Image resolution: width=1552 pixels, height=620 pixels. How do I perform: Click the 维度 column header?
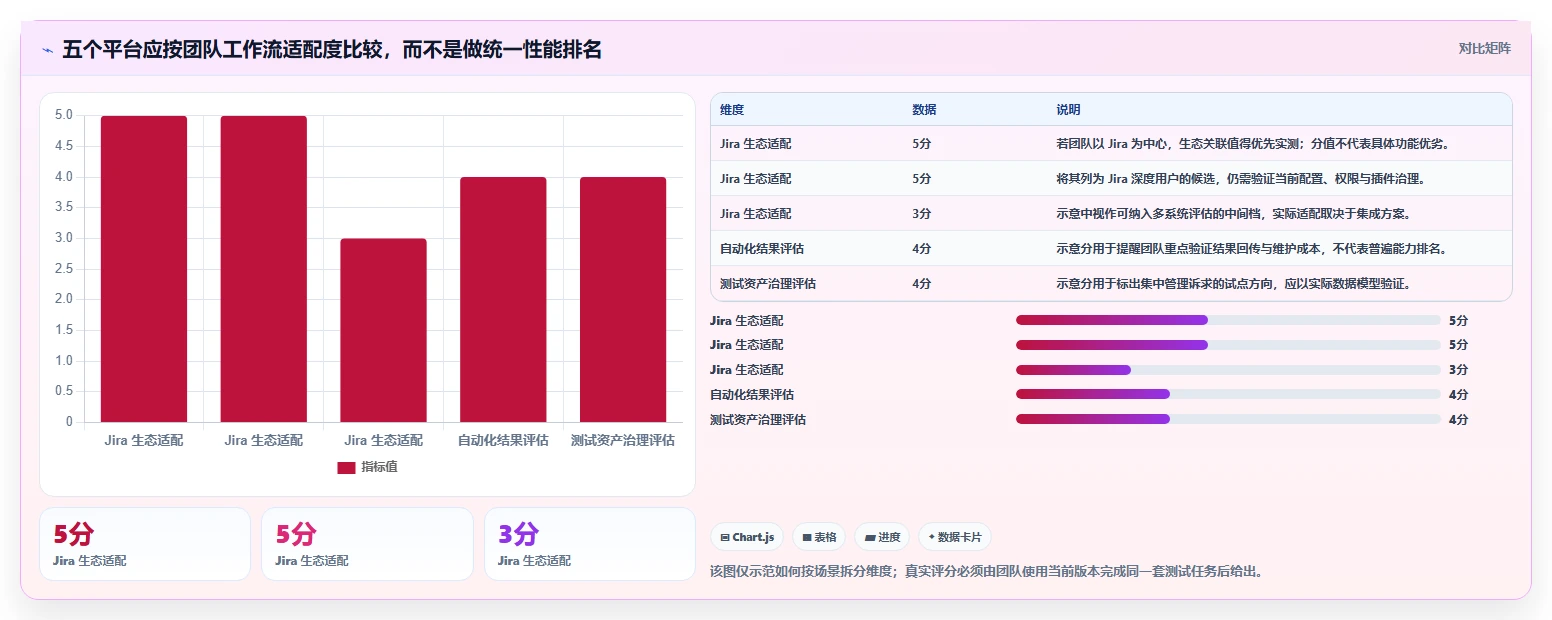pos(732,109)
